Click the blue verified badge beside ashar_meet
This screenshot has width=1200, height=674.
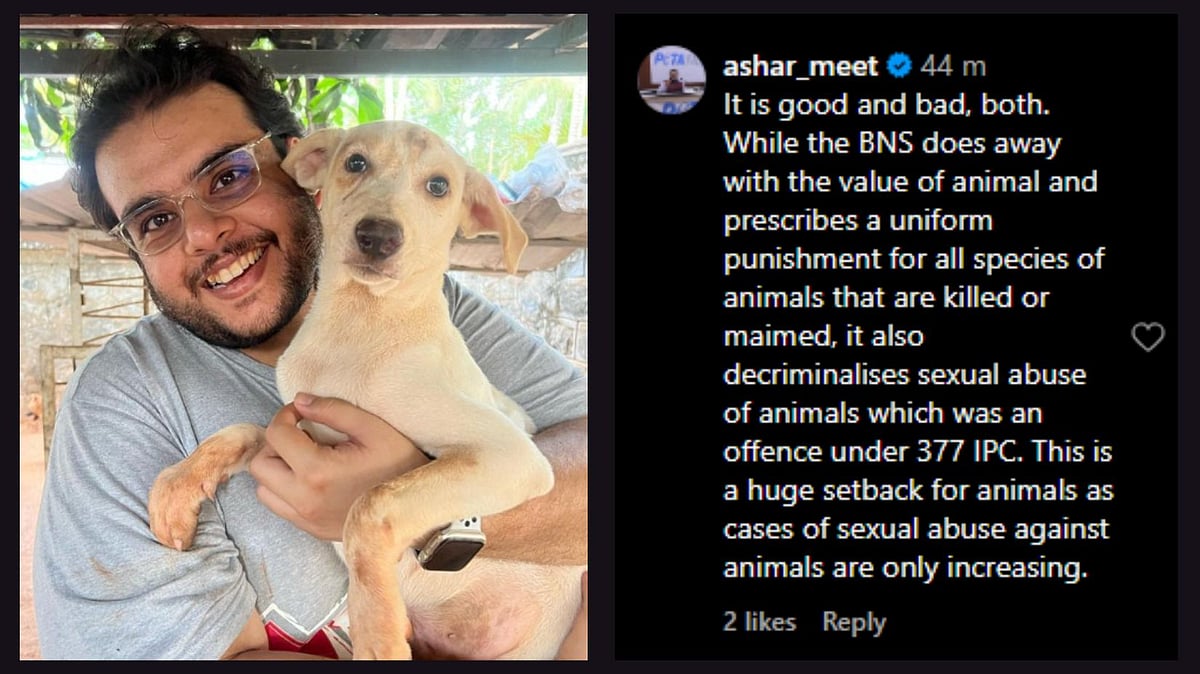click(900, 66)
